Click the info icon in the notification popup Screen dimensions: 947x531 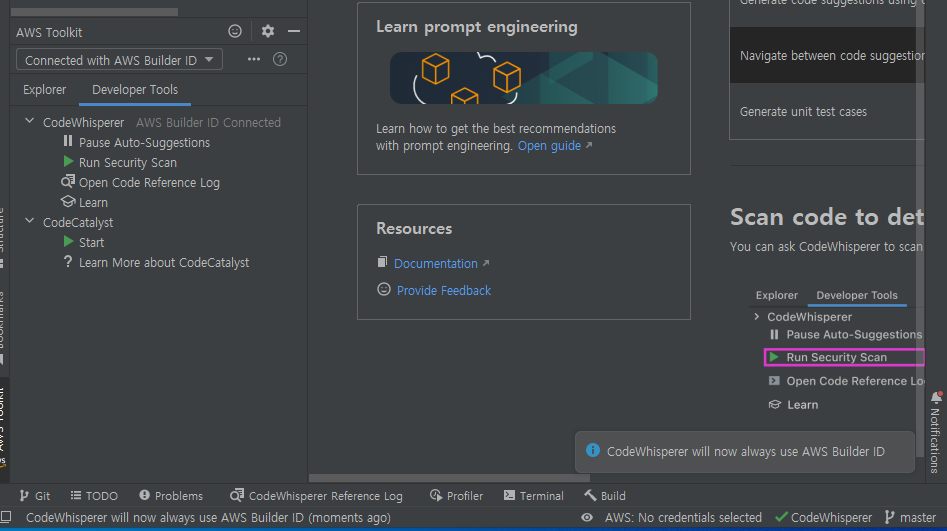coord(593,450)
